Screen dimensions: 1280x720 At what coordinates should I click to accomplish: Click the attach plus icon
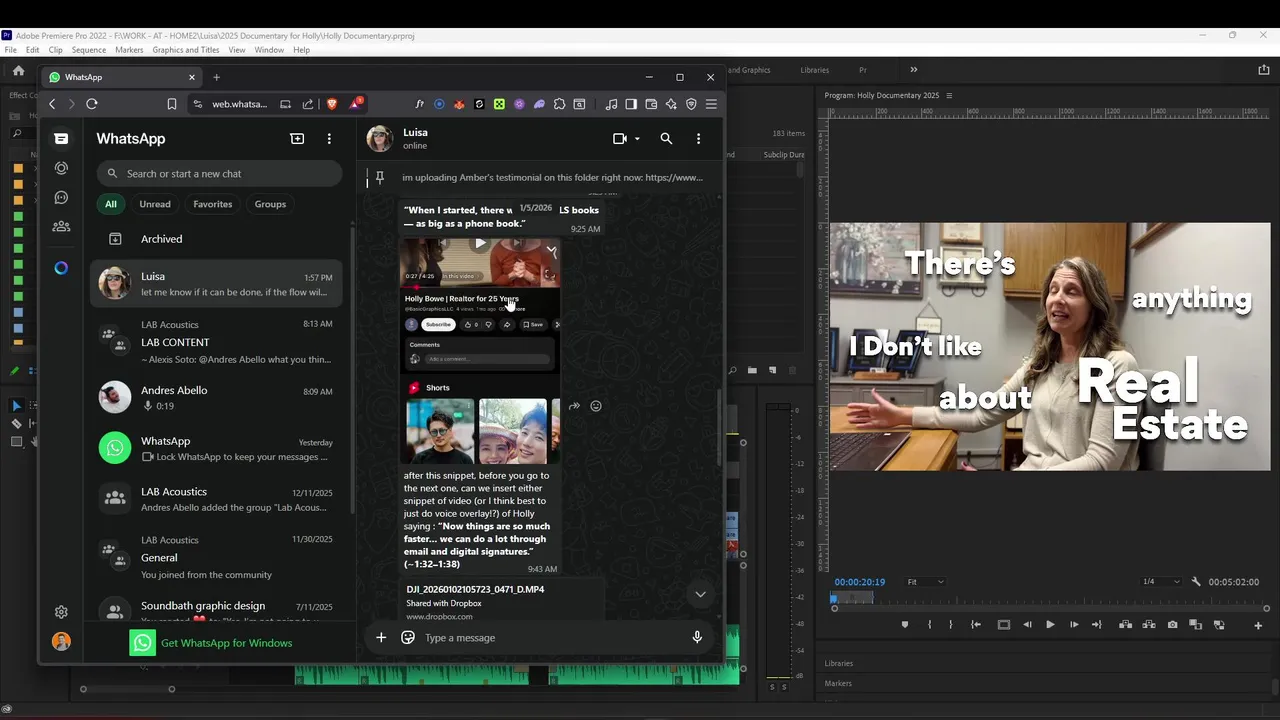point(381,637)
